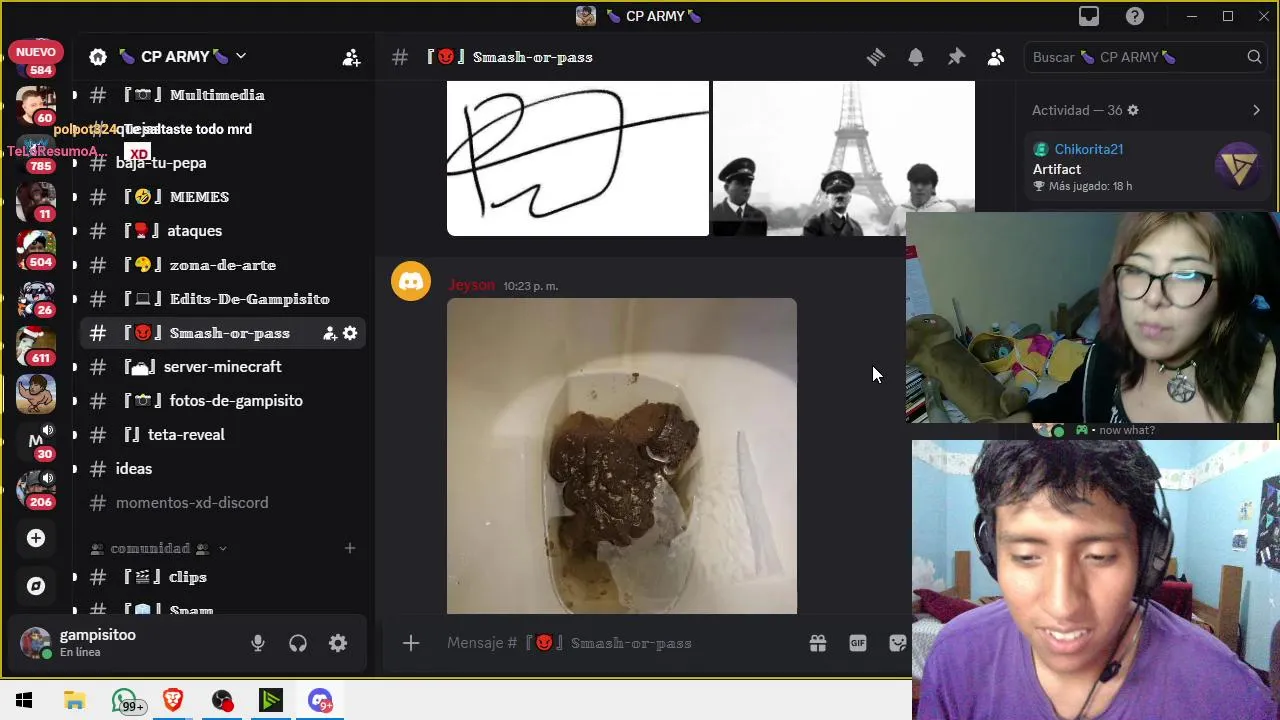Show pinned messages with the pin icon

point(956,57)
